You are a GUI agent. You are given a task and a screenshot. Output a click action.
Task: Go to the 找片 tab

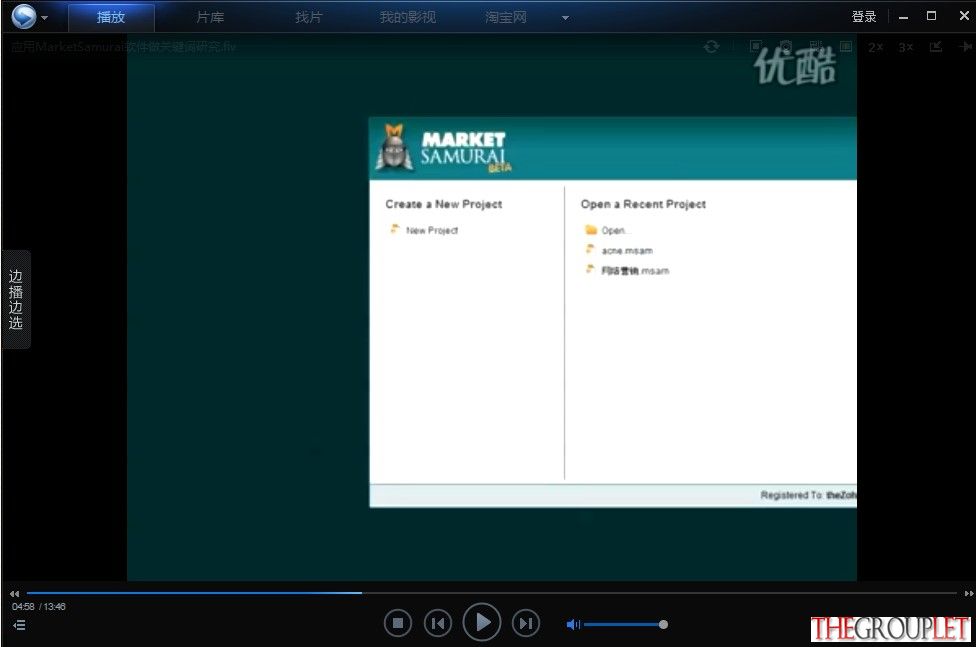[x=309, y=17]
